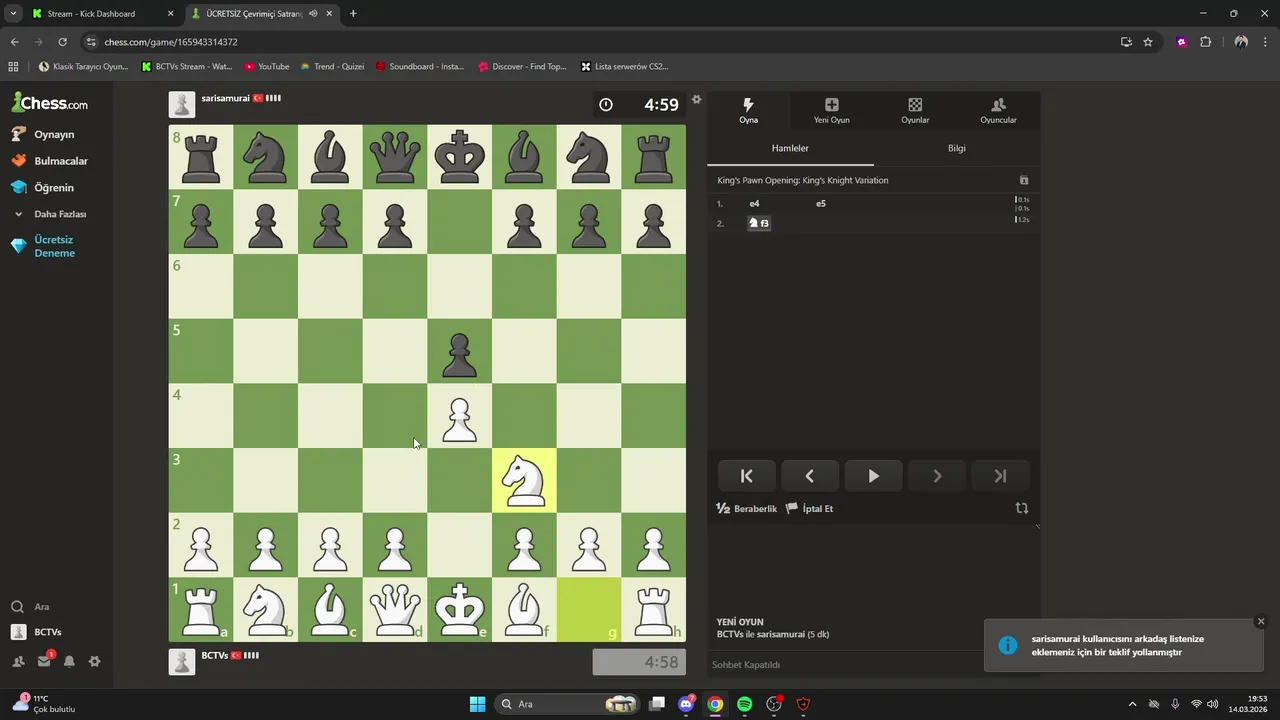
Task: Open the Soundboard - Insta... bookmark
Action: click(x=420, y=67)
